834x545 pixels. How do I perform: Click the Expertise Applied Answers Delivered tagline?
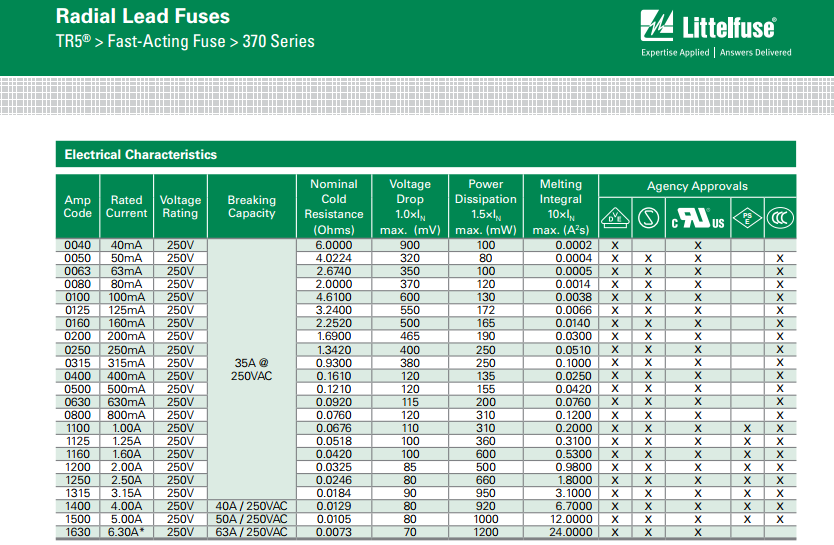[x=715, y=53]
